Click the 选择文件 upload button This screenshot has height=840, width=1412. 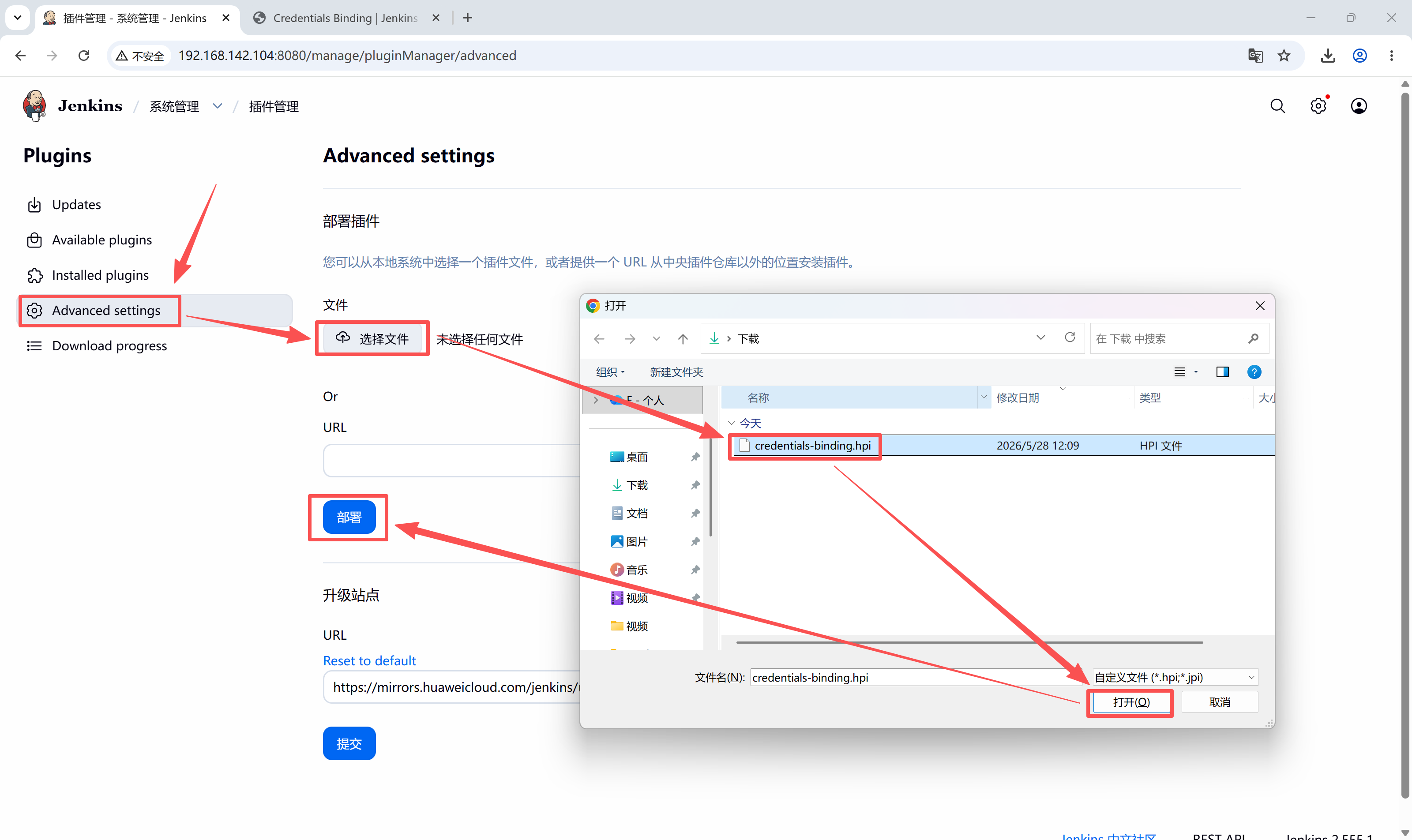(372, 338)
